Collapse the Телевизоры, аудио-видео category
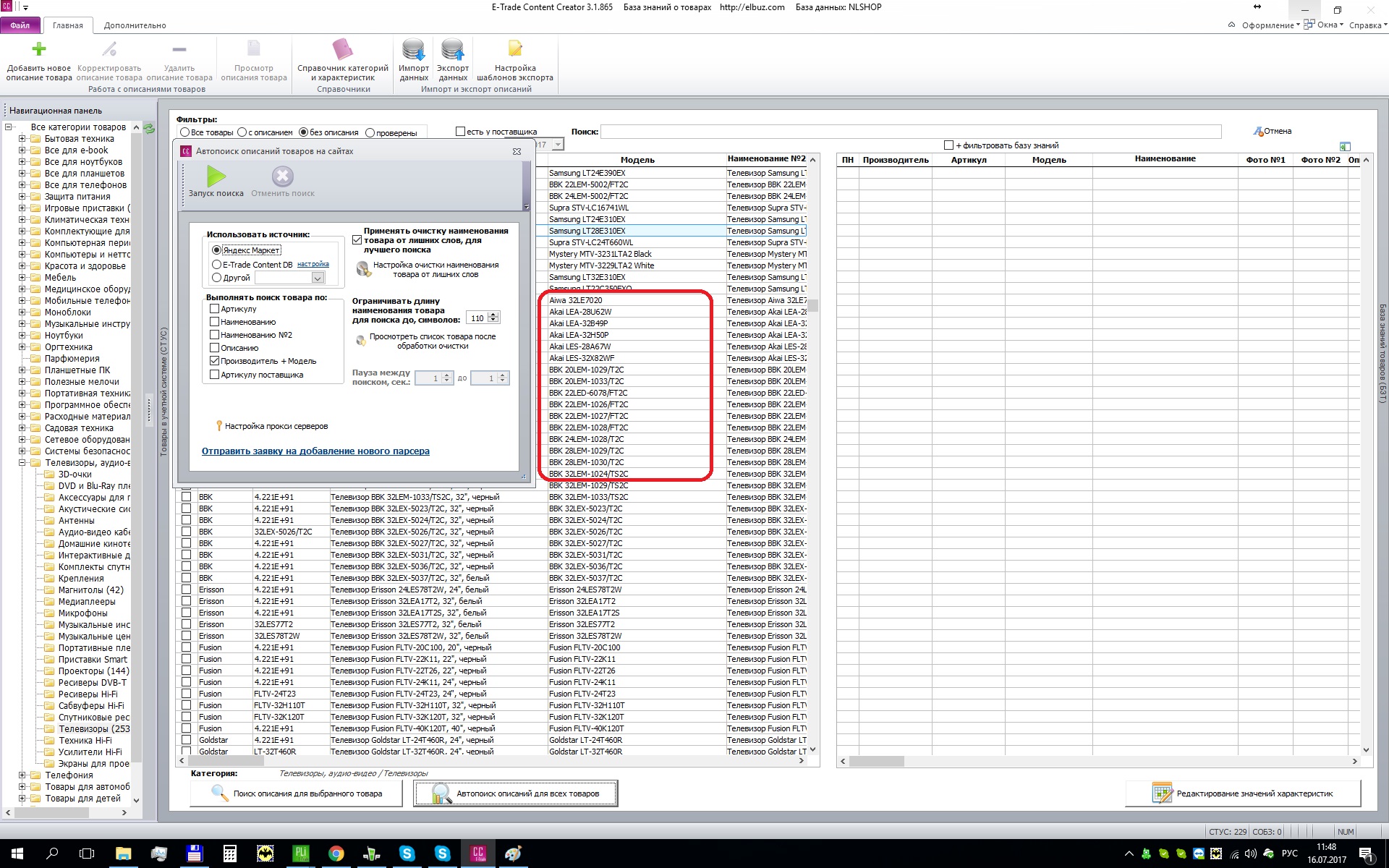 click(22, 463)
